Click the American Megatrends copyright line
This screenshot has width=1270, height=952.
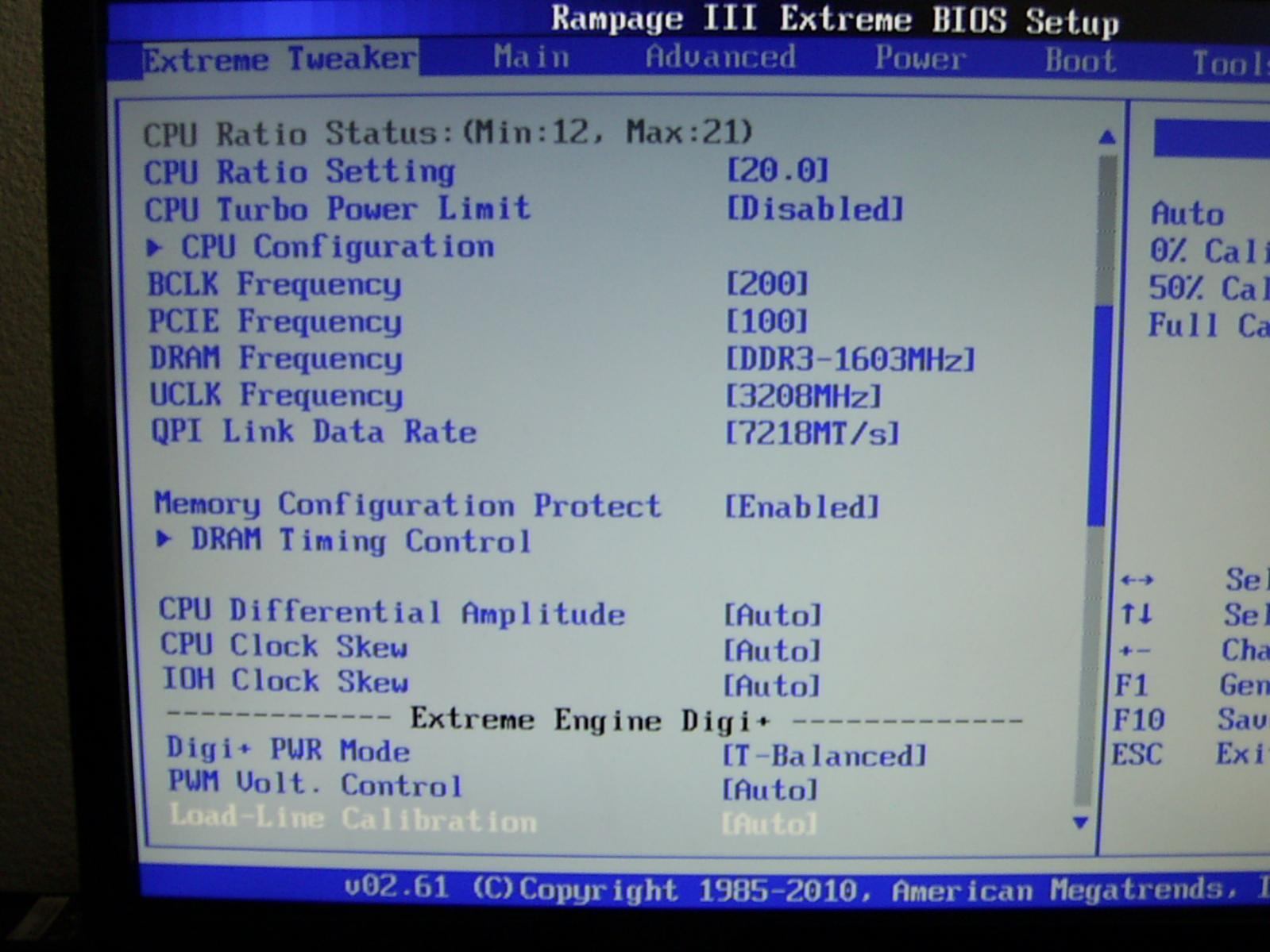(806, 889)
